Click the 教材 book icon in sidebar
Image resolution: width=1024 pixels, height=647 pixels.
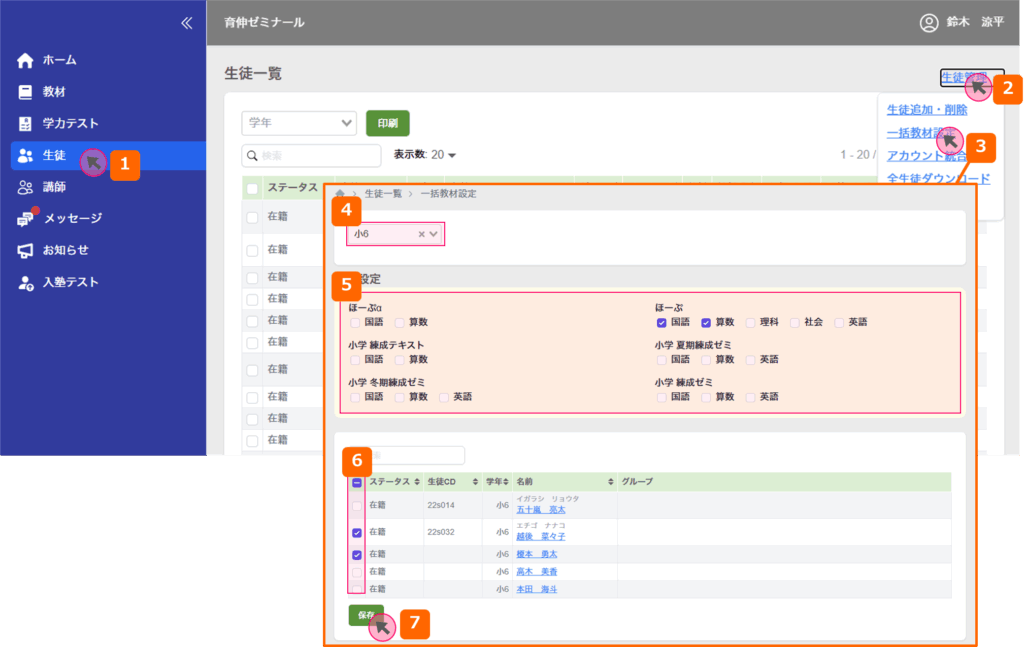26,92
